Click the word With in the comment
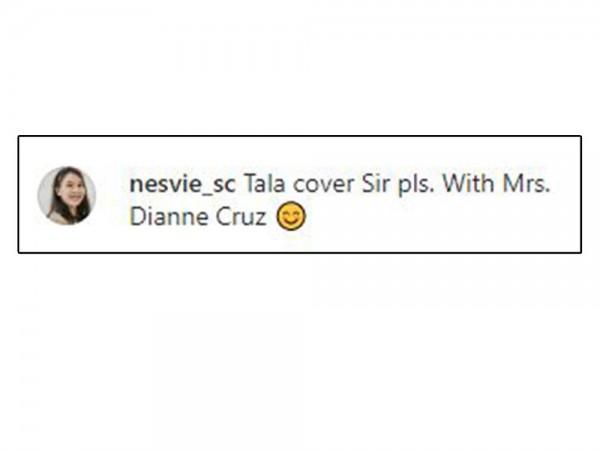 (x=468, y=183)
